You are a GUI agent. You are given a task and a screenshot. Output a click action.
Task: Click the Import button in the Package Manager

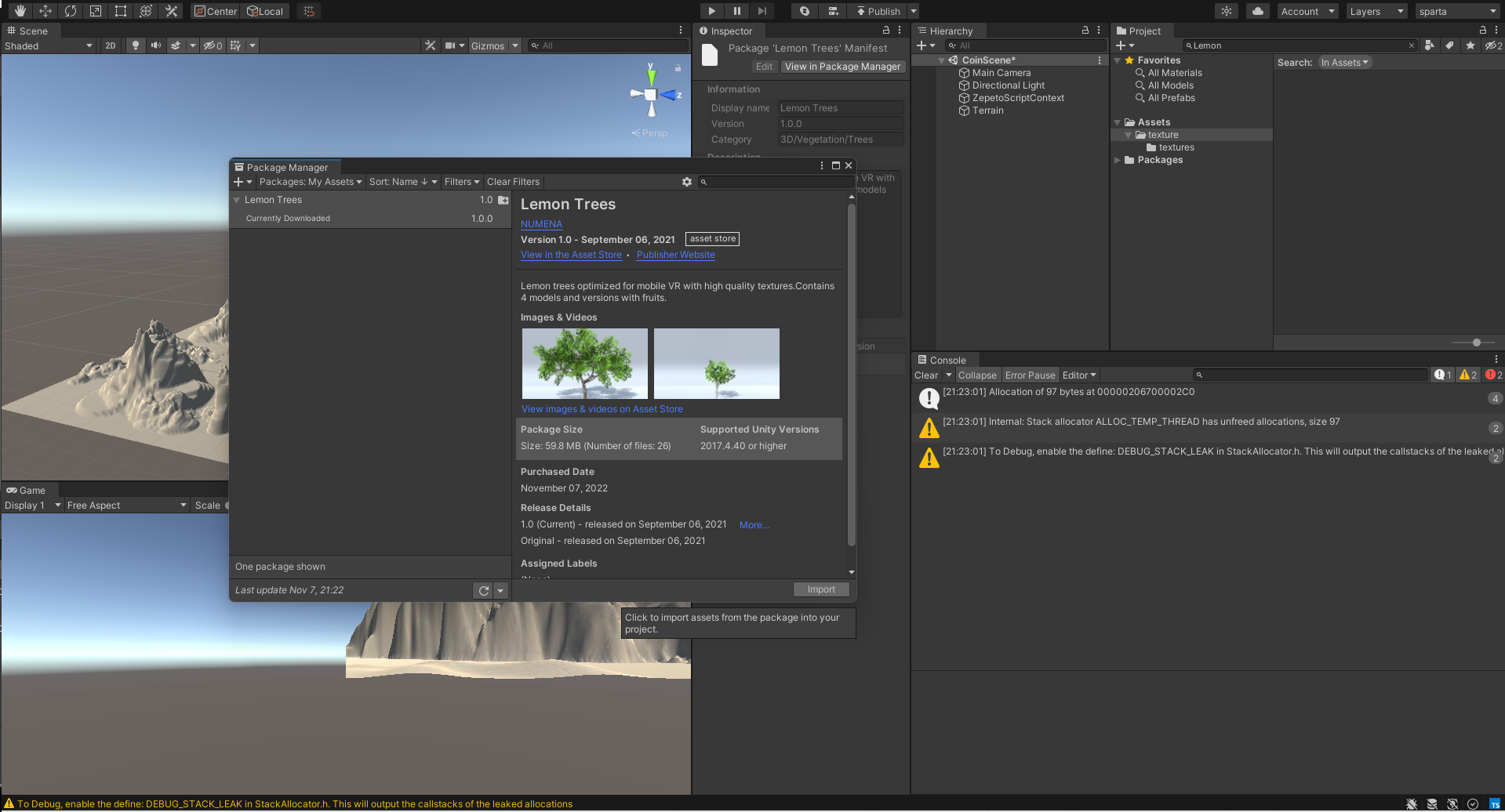821,589
